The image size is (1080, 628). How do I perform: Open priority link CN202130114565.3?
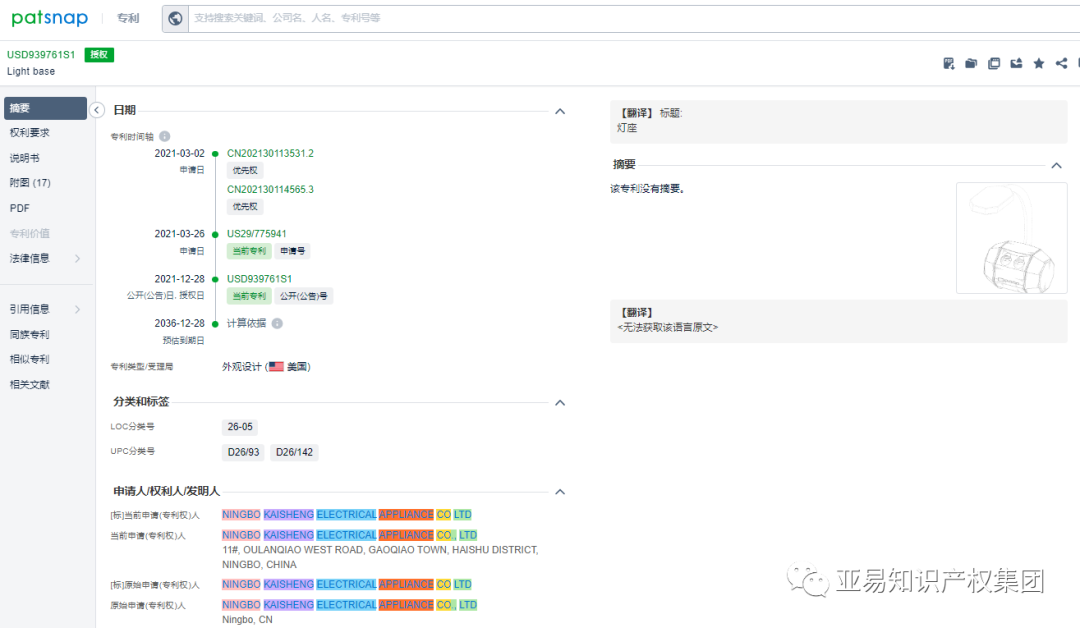coord(270,189)
